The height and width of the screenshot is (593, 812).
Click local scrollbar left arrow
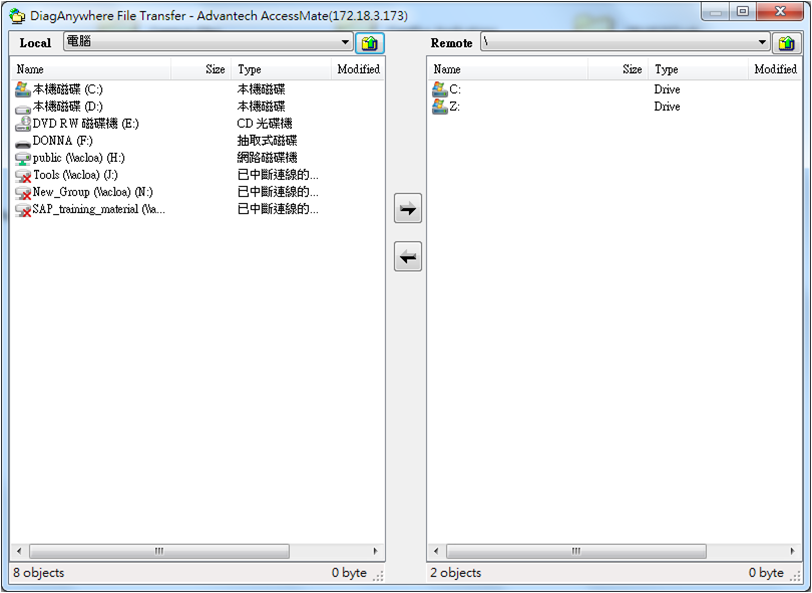pyautogui.click(x=19, y=551)
